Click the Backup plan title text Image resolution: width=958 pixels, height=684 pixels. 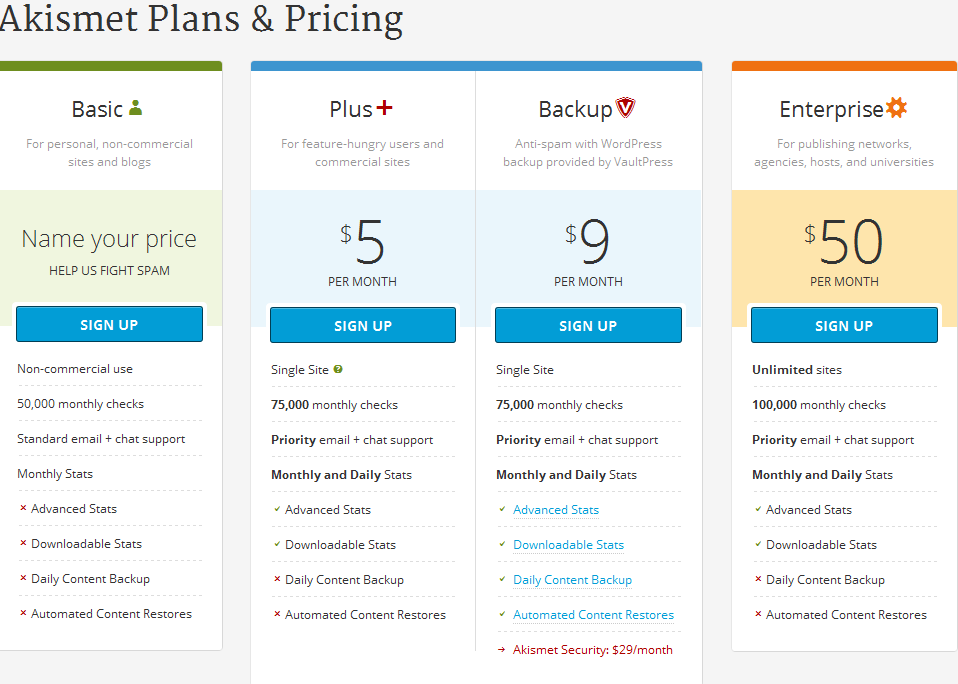[576, 109]
